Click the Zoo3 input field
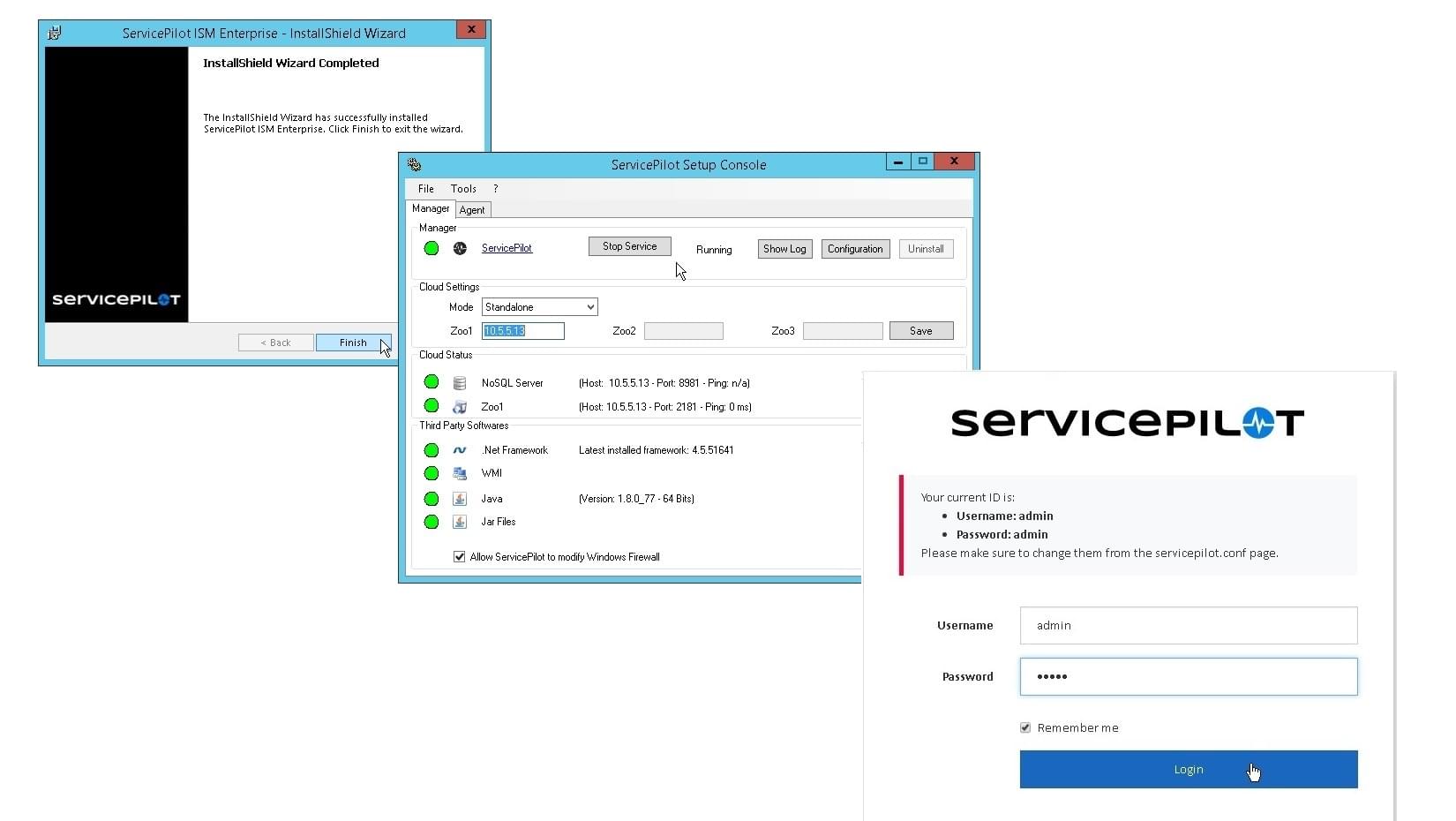This screenshot has width=1456, height=821. pos(843,331)
